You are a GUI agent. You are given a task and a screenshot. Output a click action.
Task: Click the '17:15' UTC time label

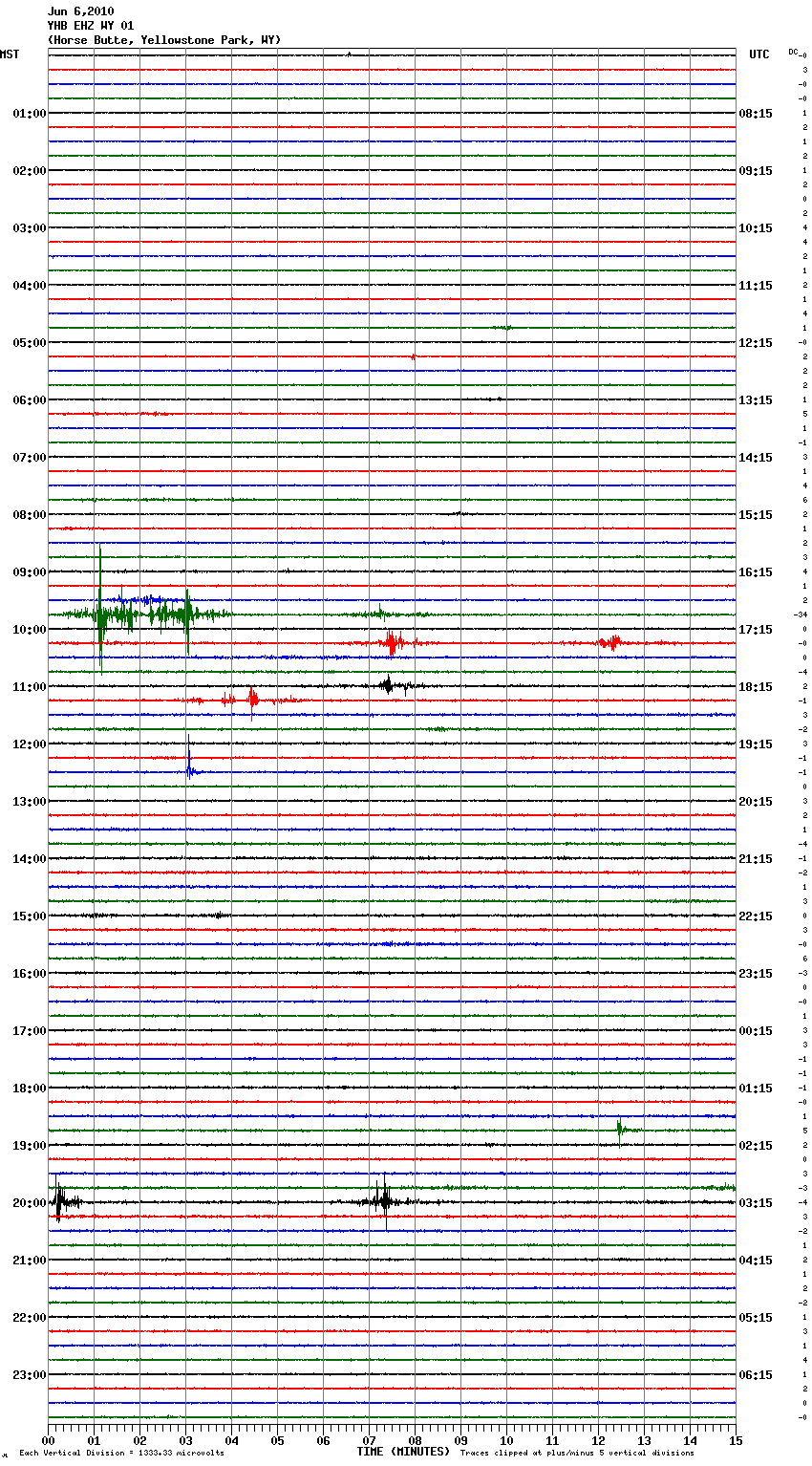[x=756, y=630]
